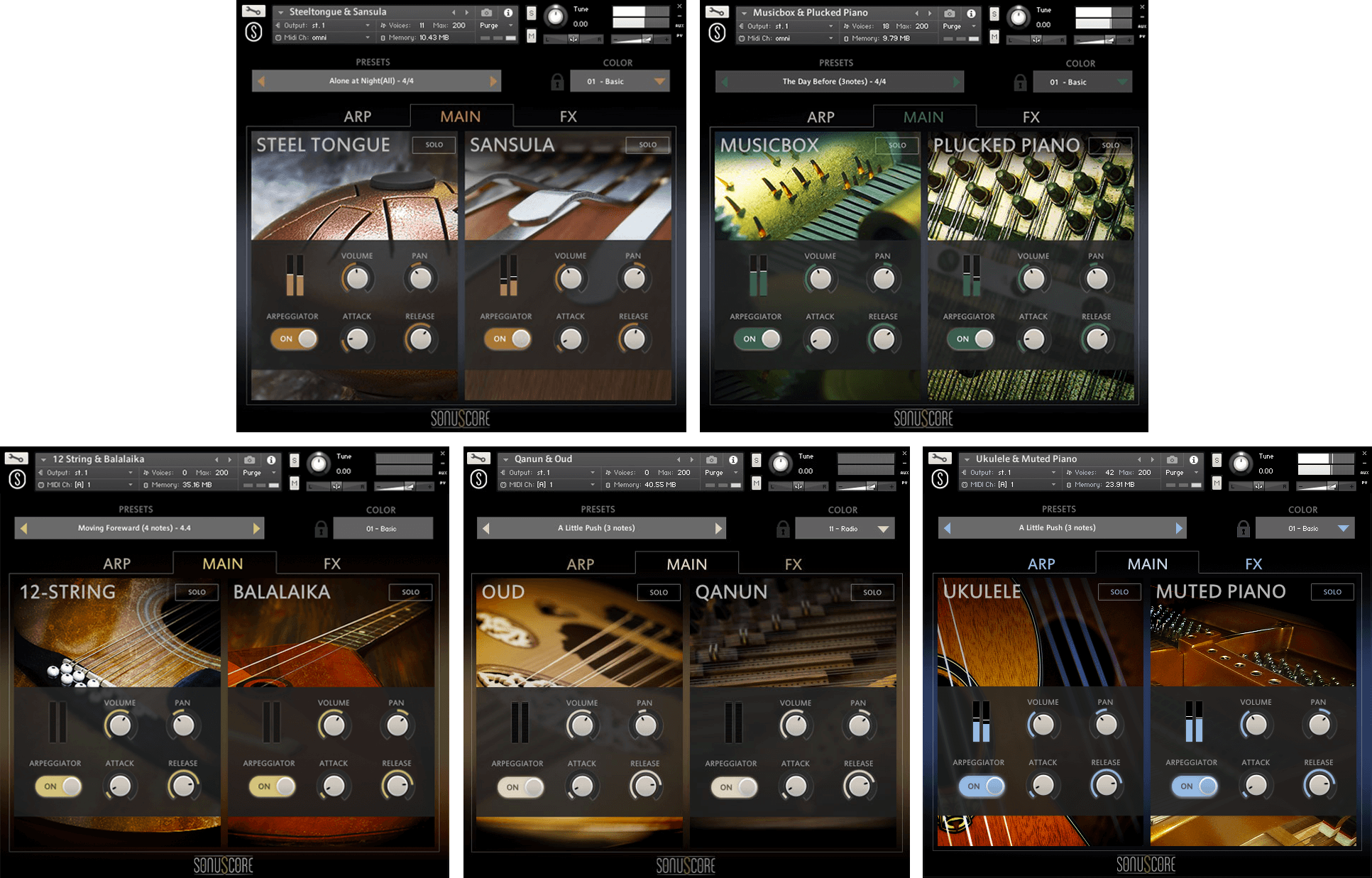
Task: Open the 11 - Radio color dropdown
Action: [x=845, y=528]
